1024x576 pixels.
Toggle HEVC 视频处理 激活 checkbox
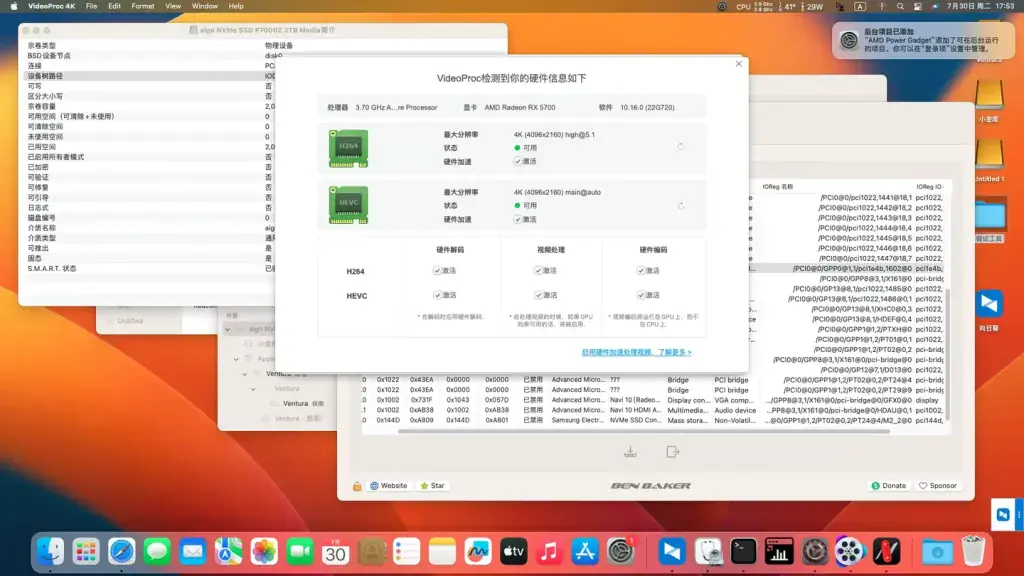(x=538, y=295)
